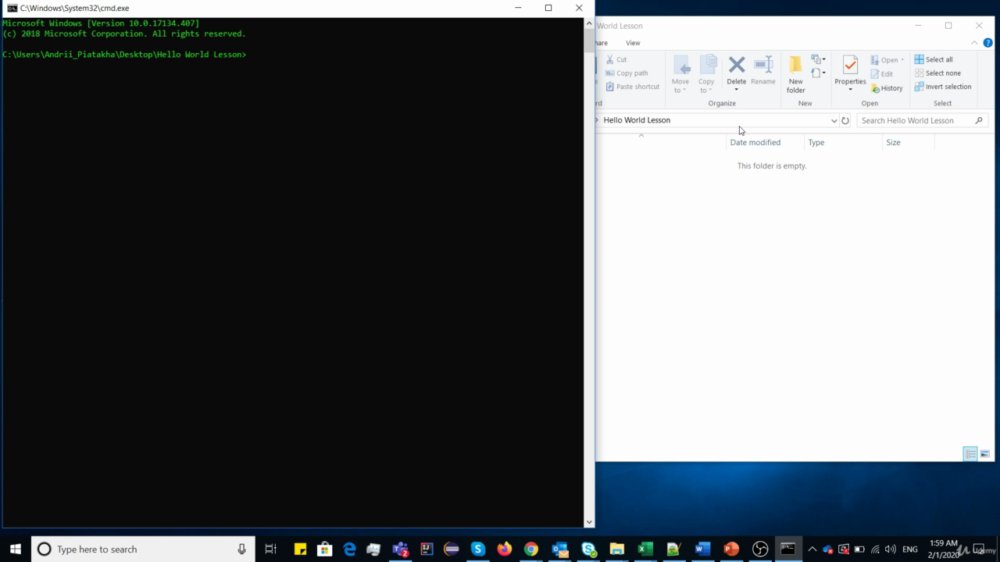Click ENG language indicator in tray
The image size is (1000, 562).
[910, 549]
